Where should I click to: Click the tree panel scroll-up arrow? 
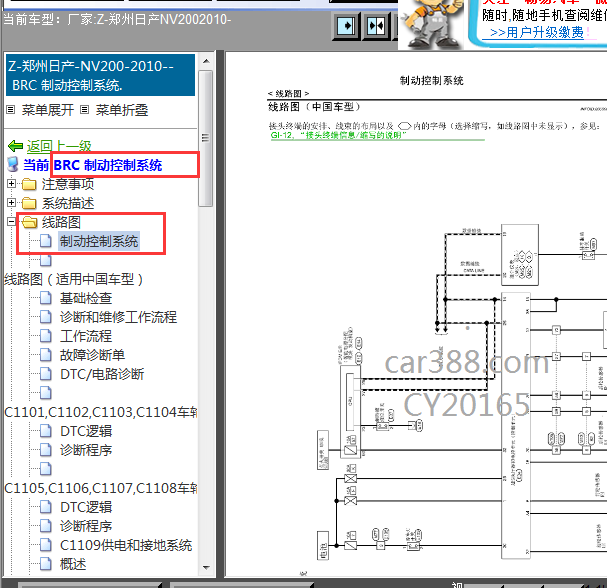click(206, 61)
